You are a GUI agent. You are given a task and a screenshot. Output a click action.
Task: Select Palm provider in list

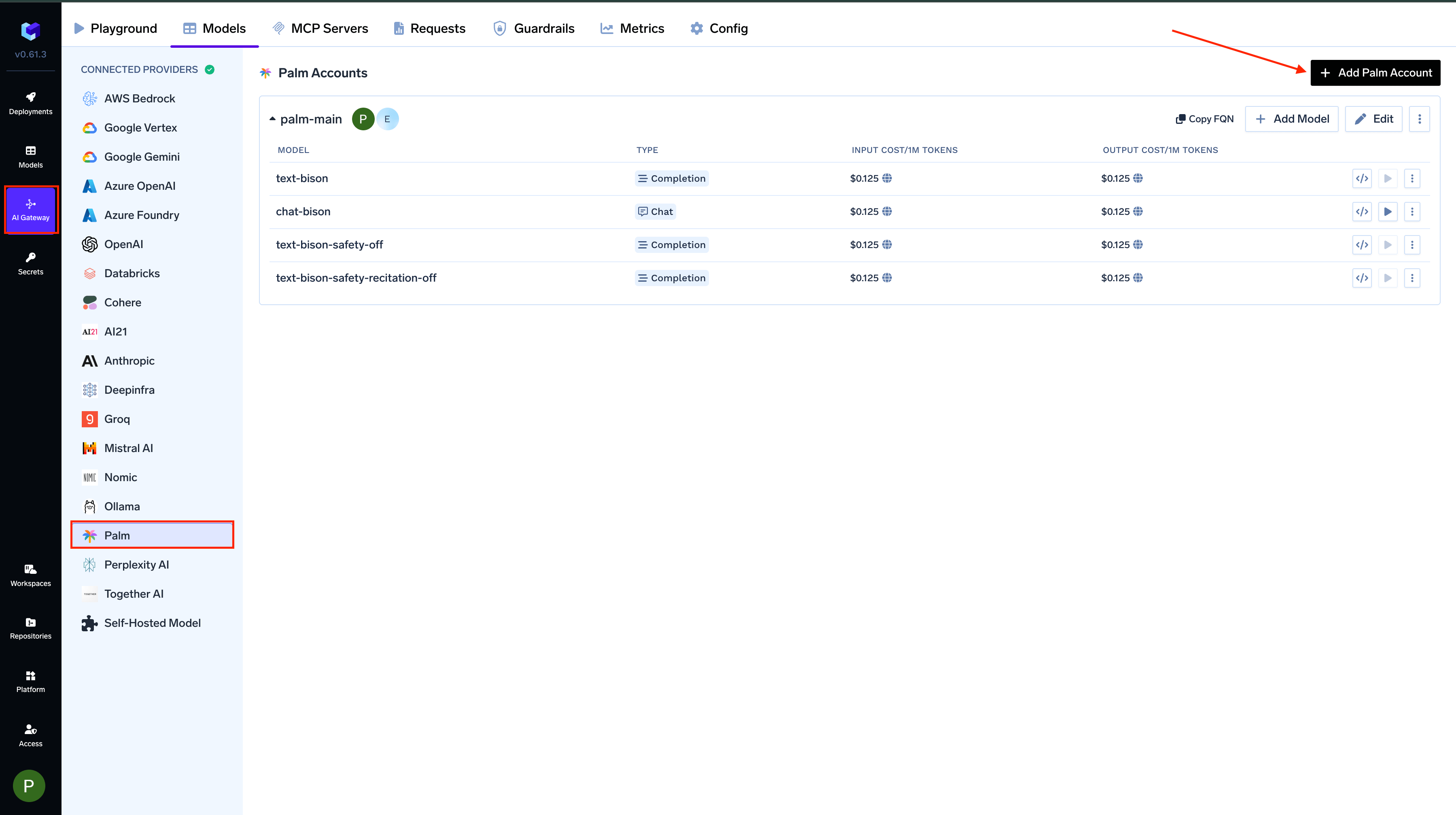tap(153, 535)
